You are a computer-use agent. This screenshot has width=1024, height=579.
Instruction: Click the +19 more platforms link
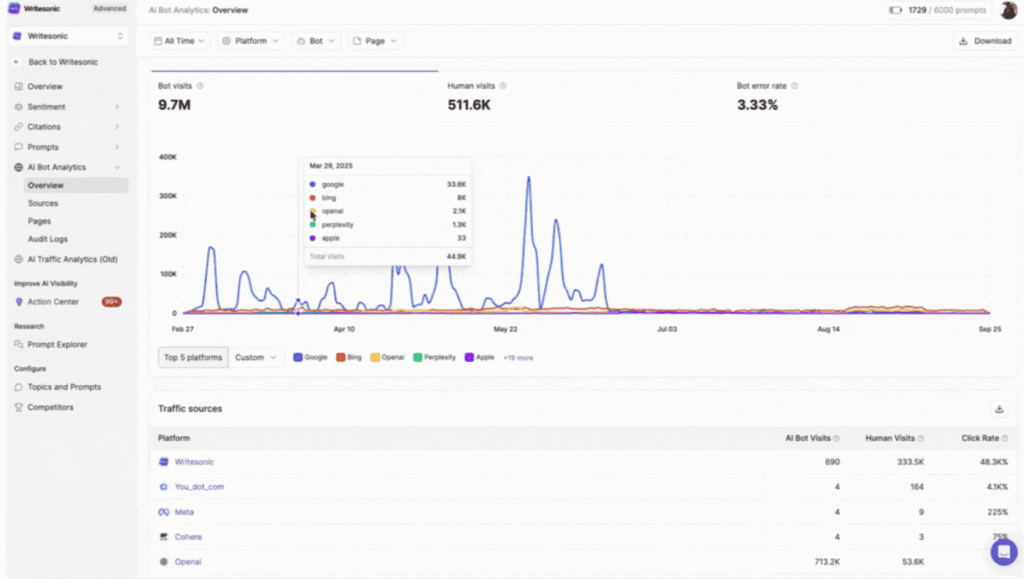click(x=518, y=358)
